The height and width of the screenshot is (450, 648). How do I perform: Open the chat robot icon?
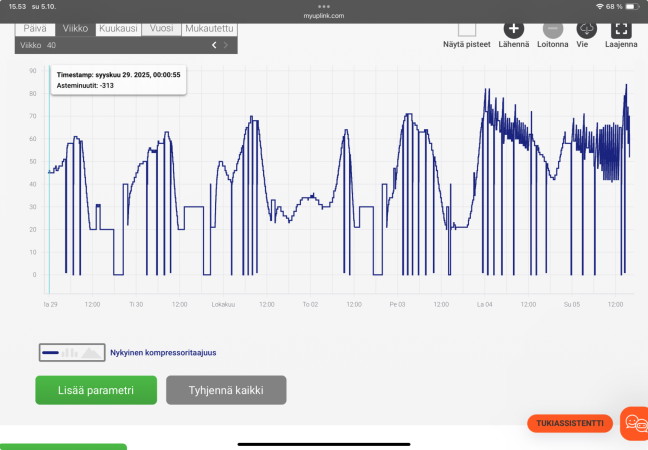[x=635, y=423]
